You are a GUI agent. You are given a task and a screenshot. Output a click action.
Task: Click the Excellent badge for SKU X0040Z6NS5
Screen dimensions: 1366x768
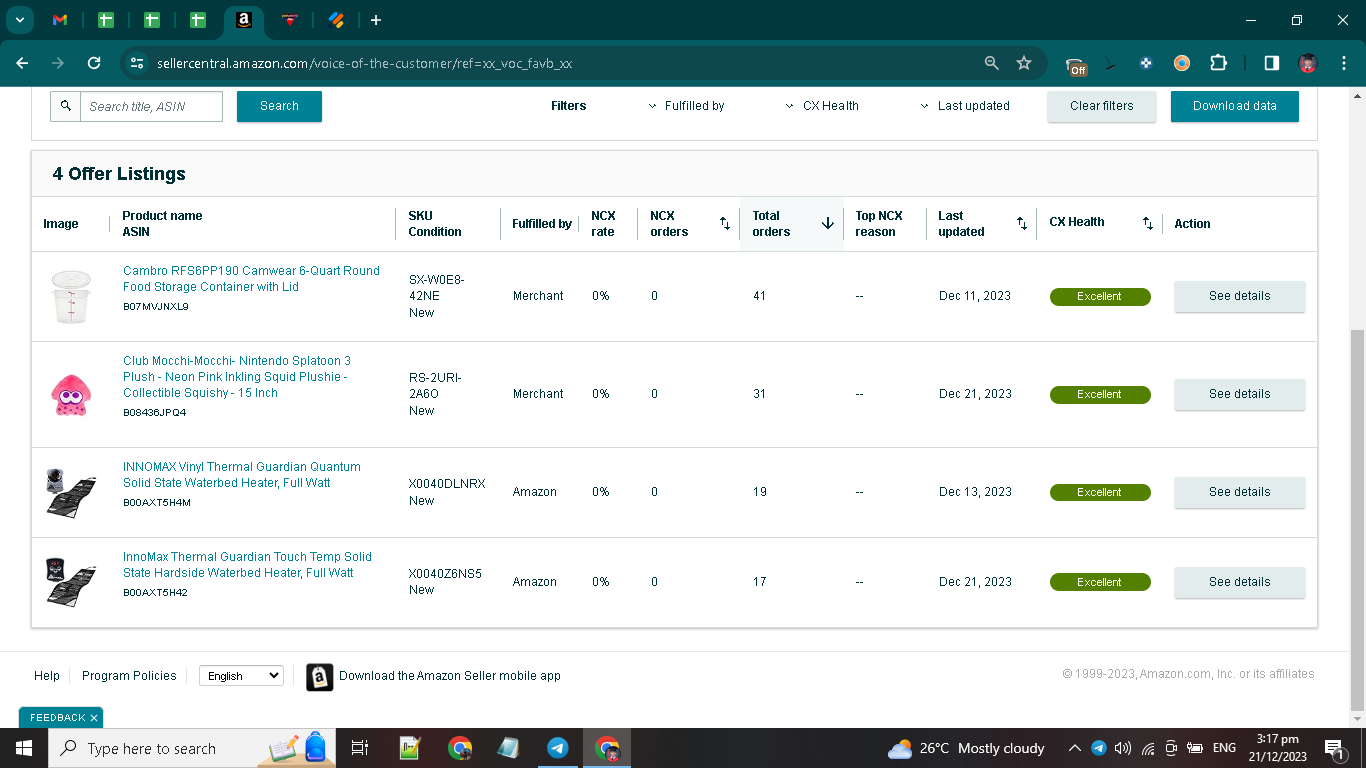(1100, 583)
